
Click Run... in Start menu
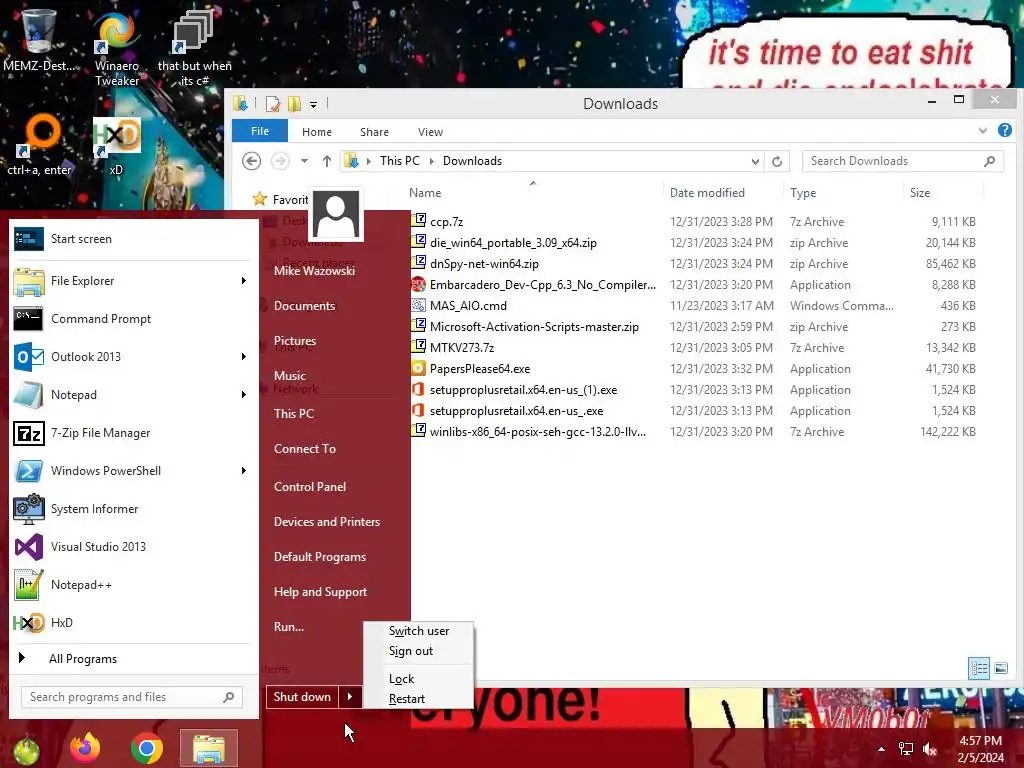click(289, 627)
